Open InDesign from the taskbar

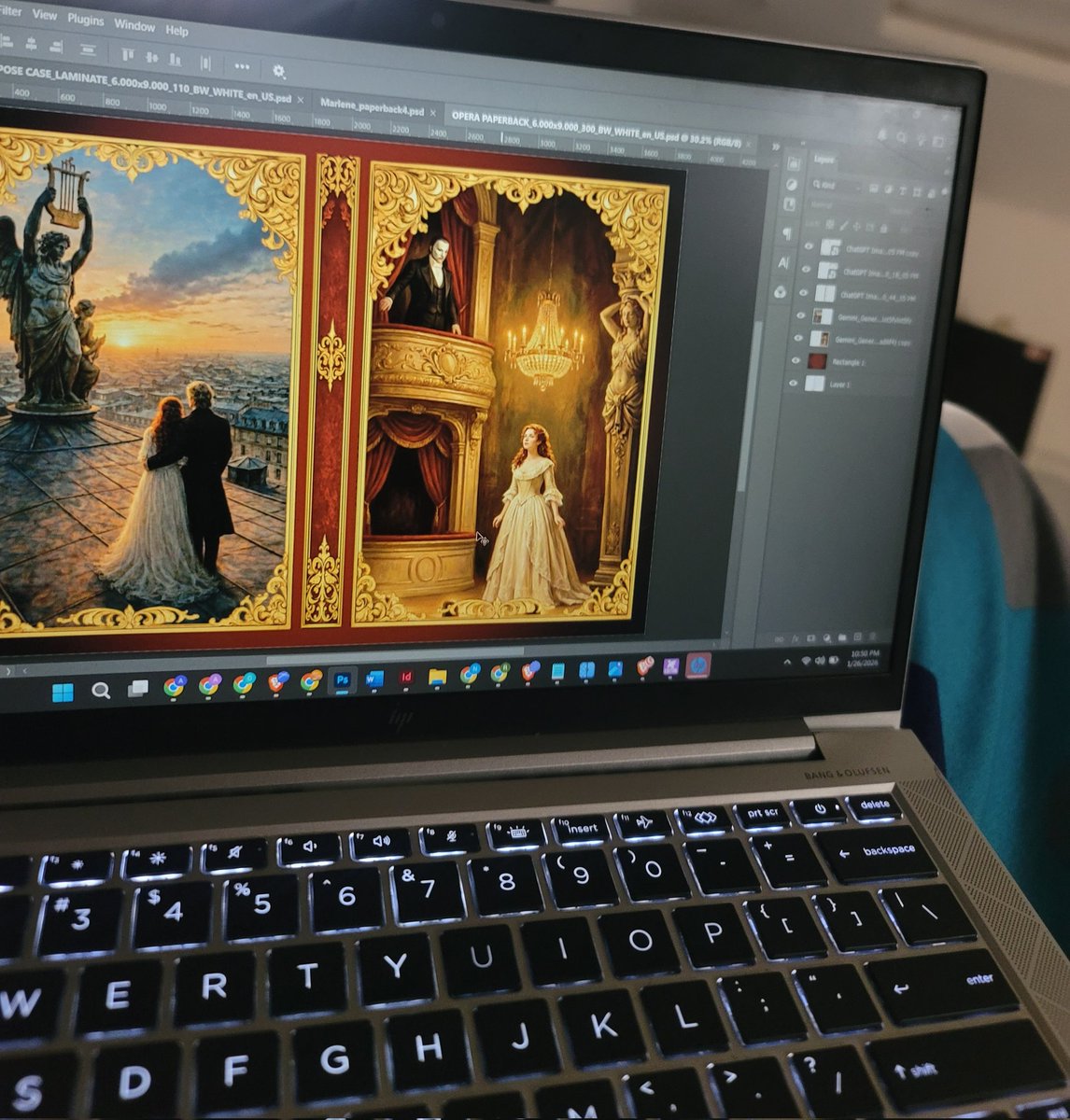[407, 677]
